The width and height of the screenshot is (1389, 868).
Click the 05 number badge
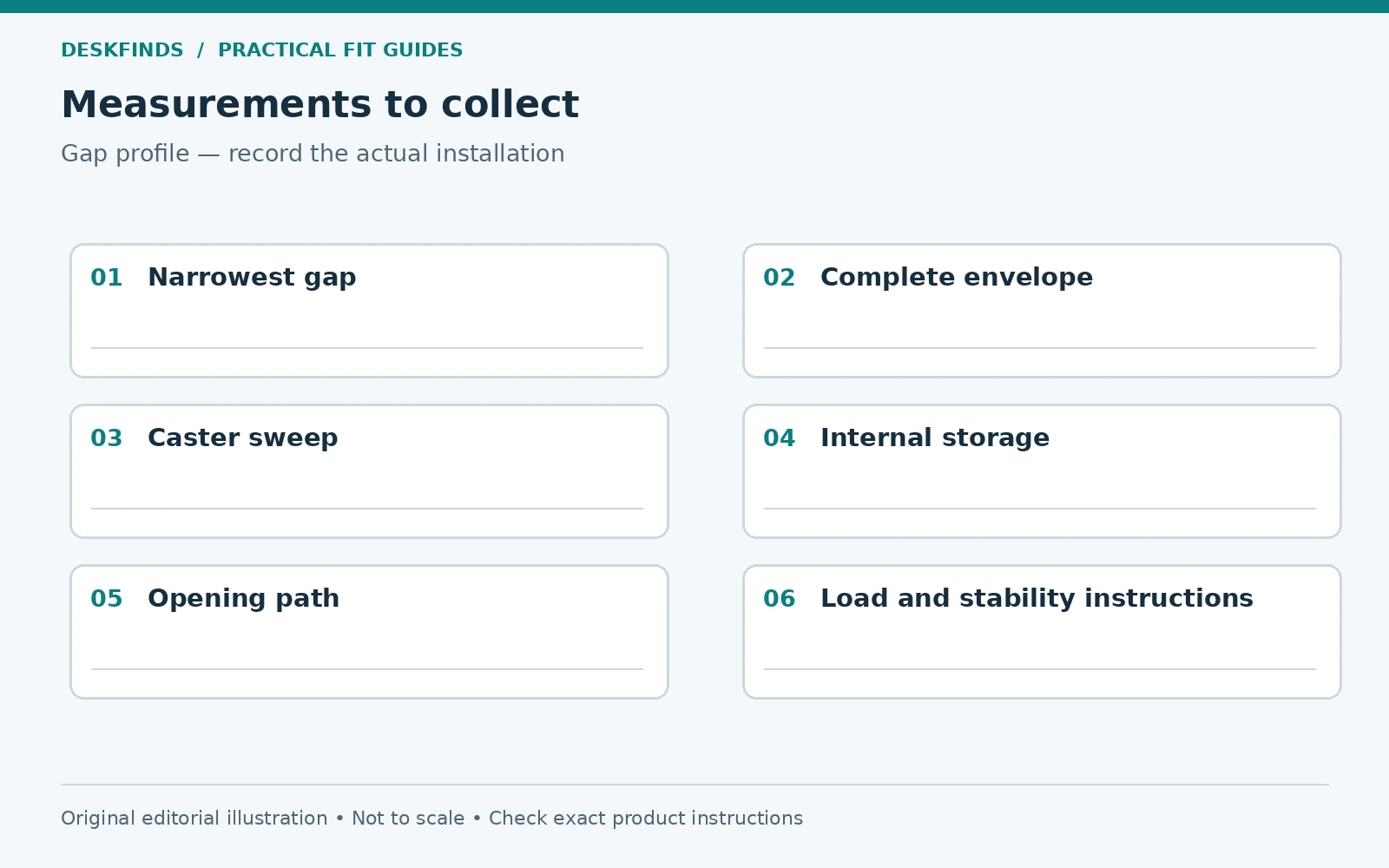tap(107, 599)
